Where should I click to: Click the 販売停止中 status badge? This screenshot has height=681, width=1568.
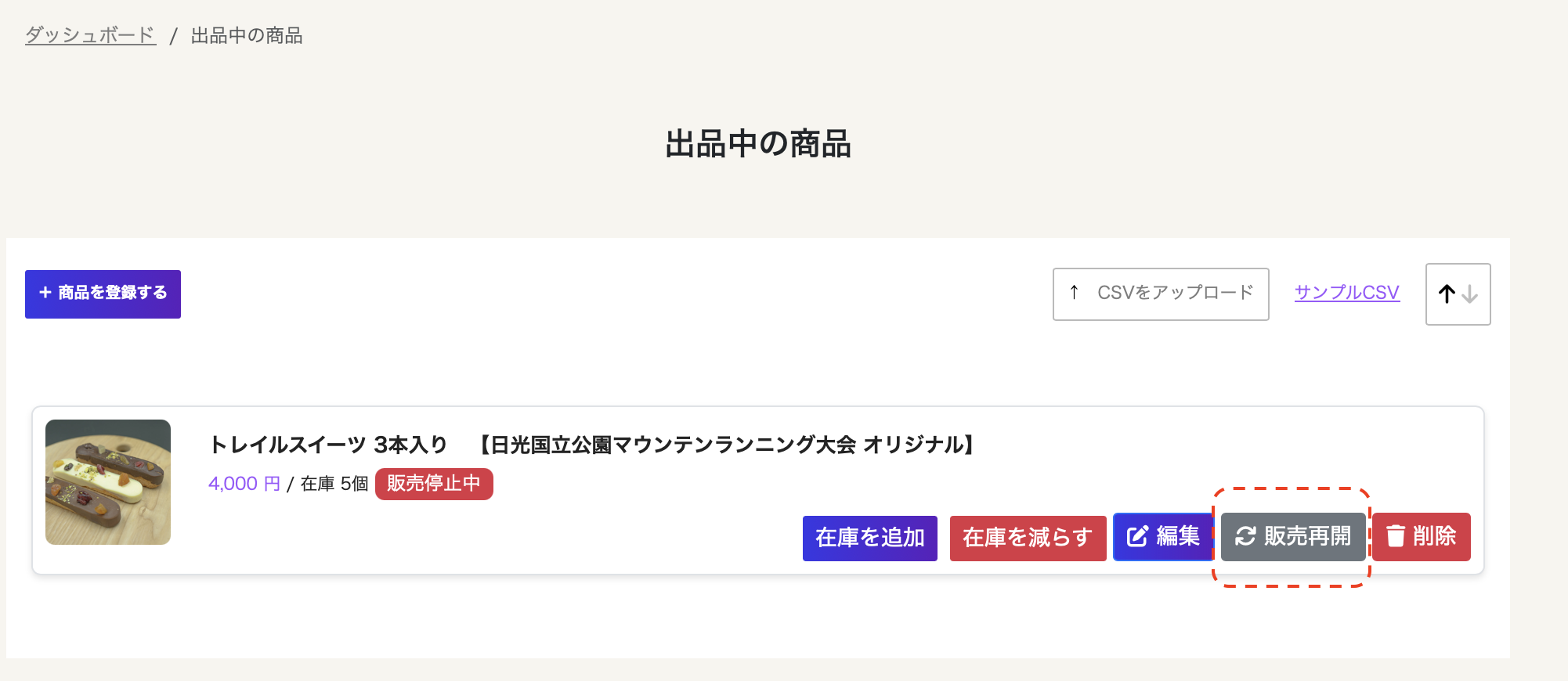[434, 484]
